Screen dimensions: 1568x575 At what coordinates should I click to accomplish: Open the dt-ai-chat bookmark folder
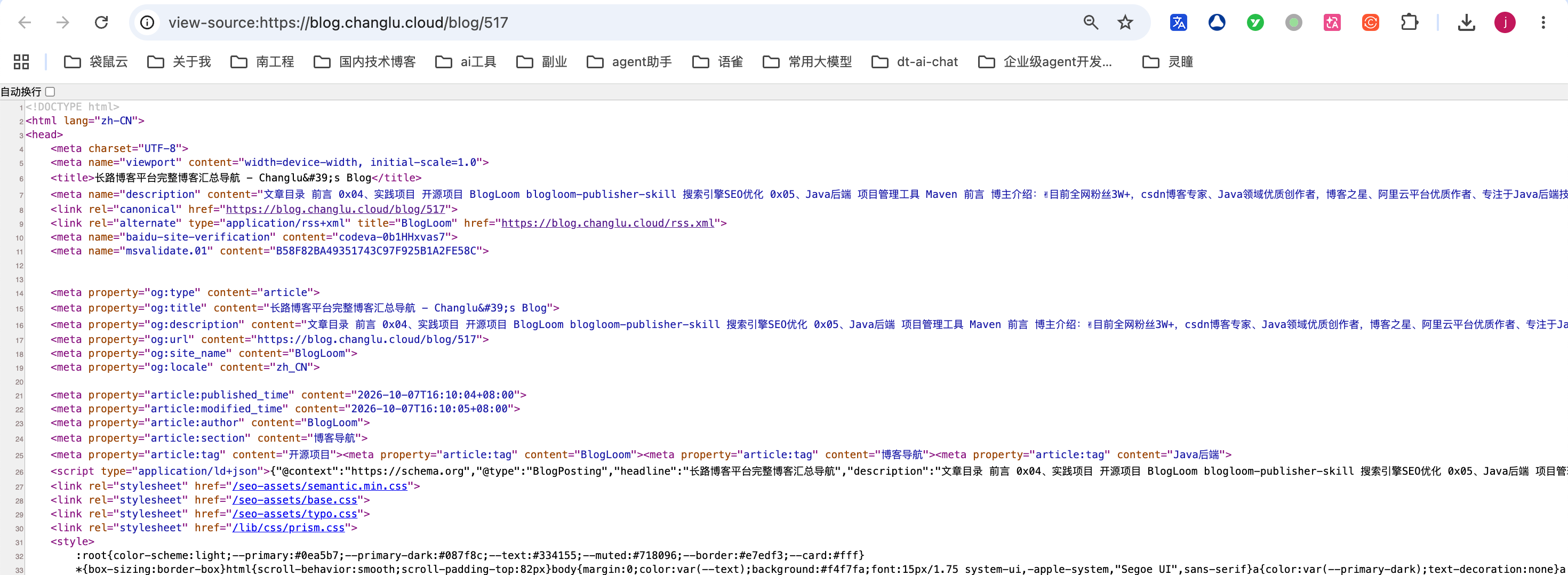click(x=915, y=61)
